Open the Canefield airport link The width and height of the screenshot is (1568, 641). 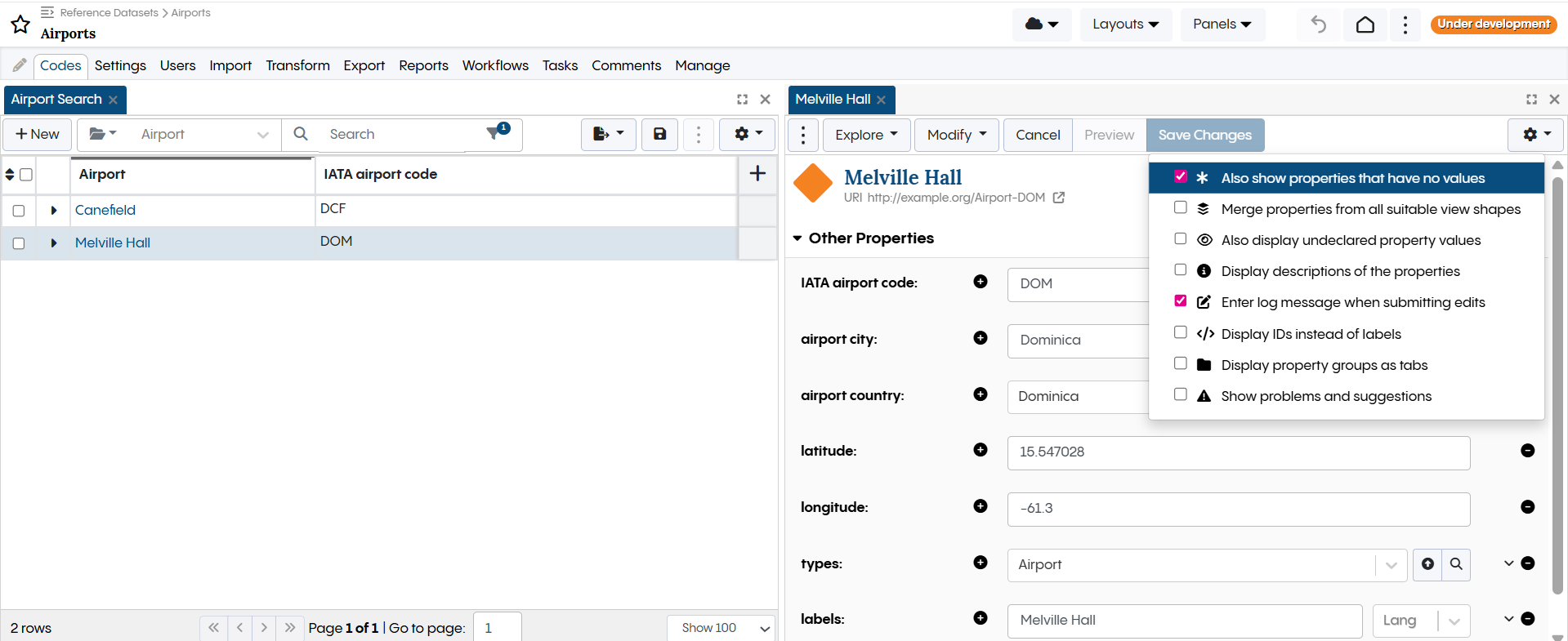(105, 210)
